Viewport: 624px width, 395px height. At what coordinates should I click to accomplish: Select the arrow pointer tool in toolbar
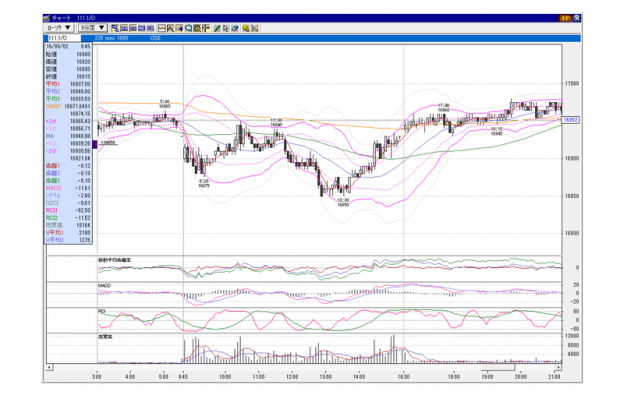226,28
